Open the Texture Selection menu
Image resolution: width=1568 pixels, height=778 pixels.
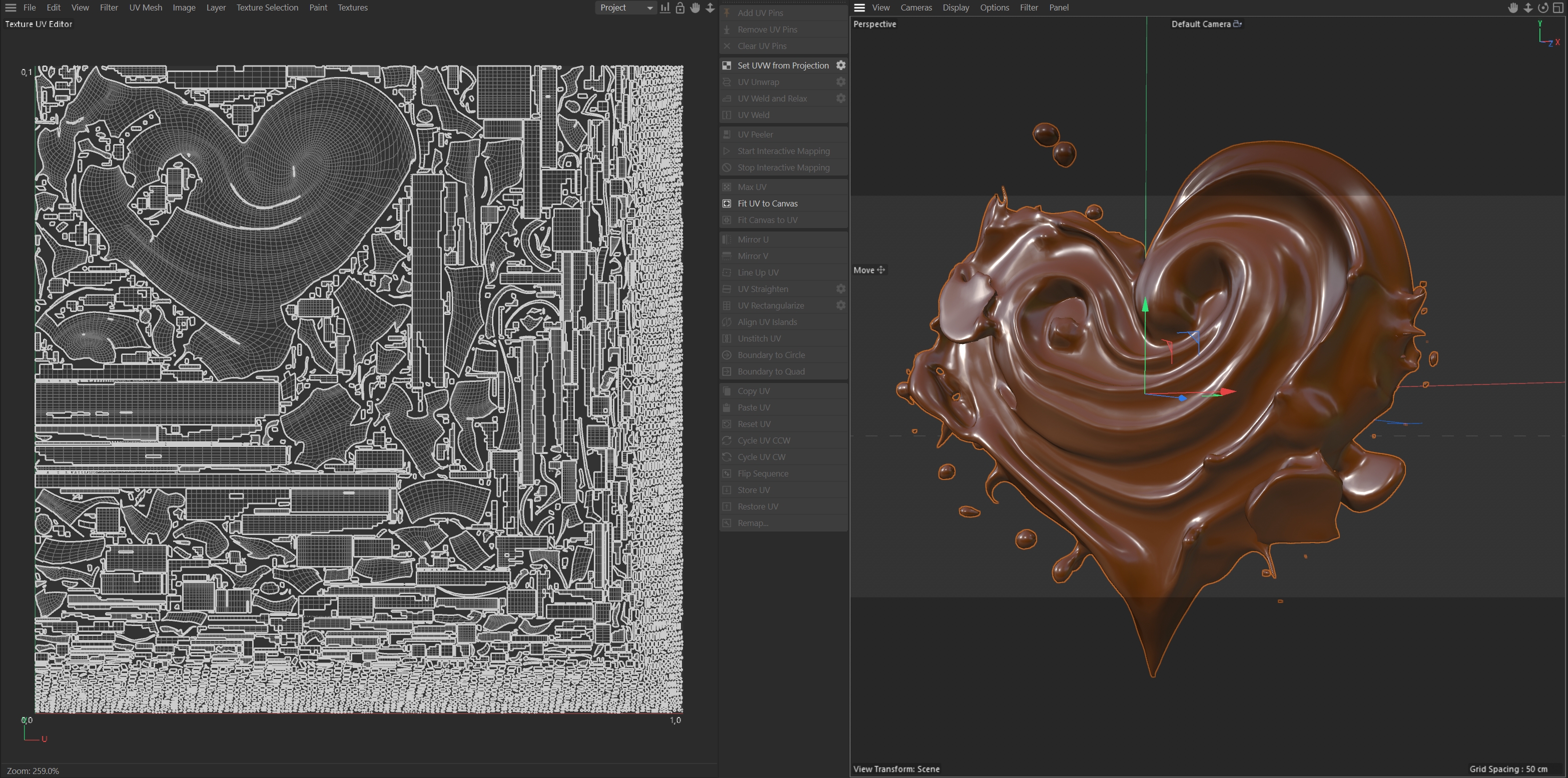267,8
